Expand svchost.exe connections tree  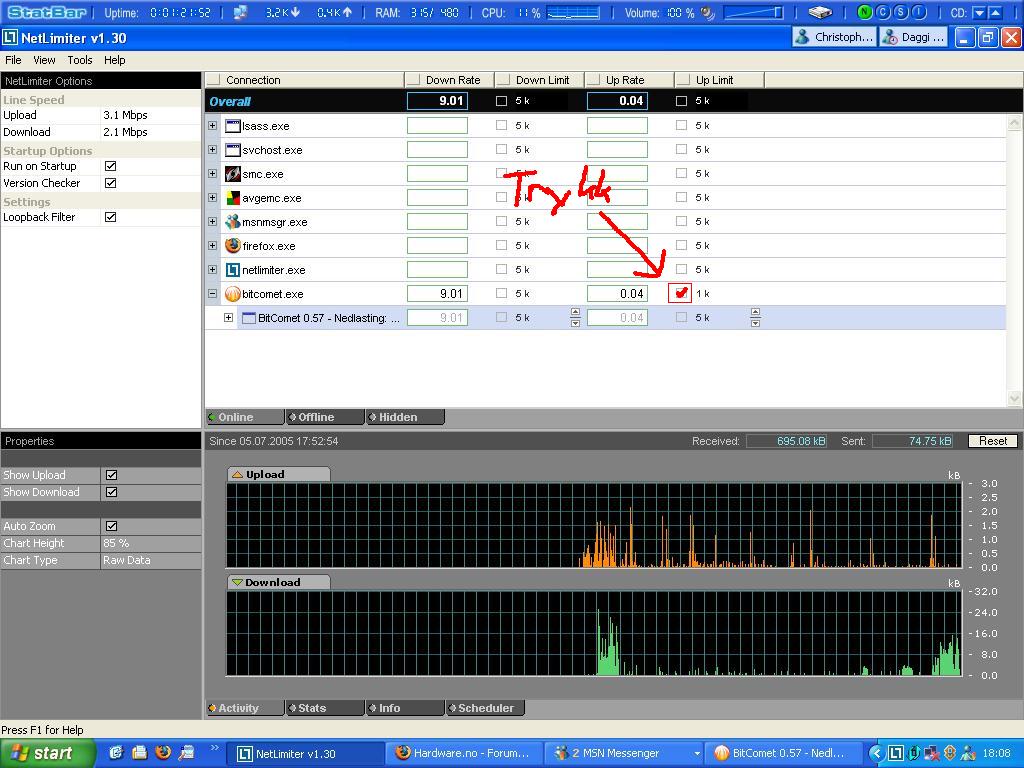[212, 150]
